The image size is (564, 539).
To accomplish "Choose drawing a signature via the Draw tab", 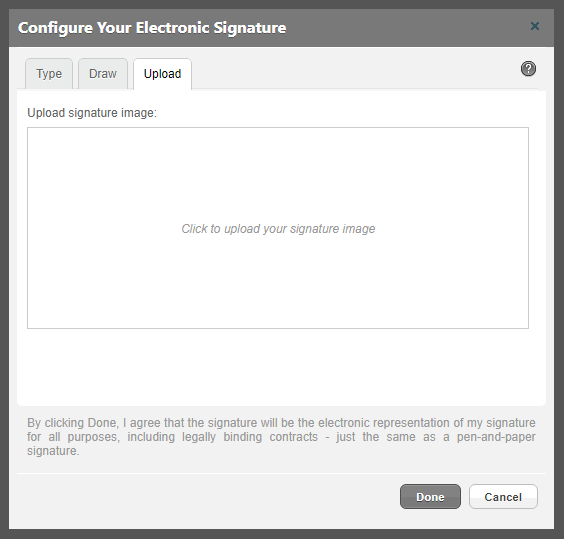I will [103, 74].
